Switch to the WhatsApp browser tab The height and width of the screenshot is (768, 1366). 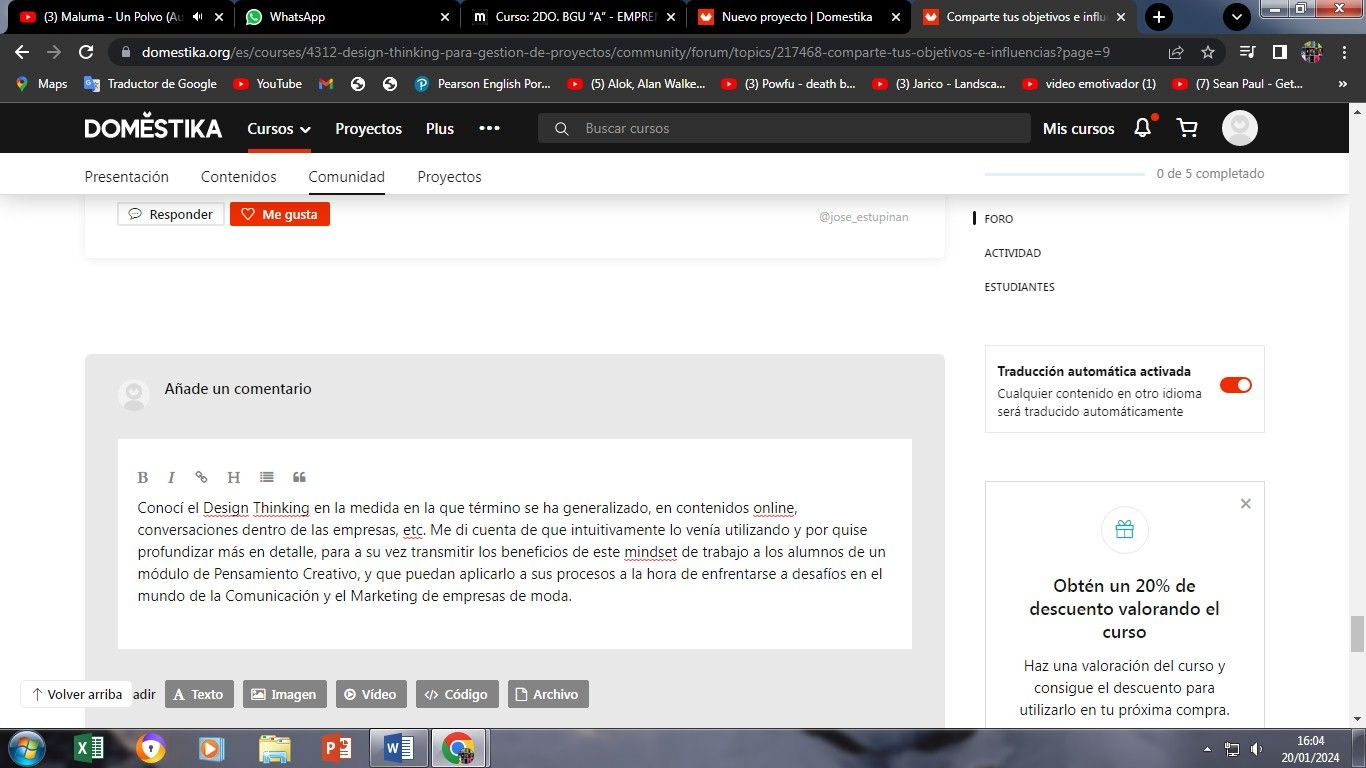[x=345, y=17]
